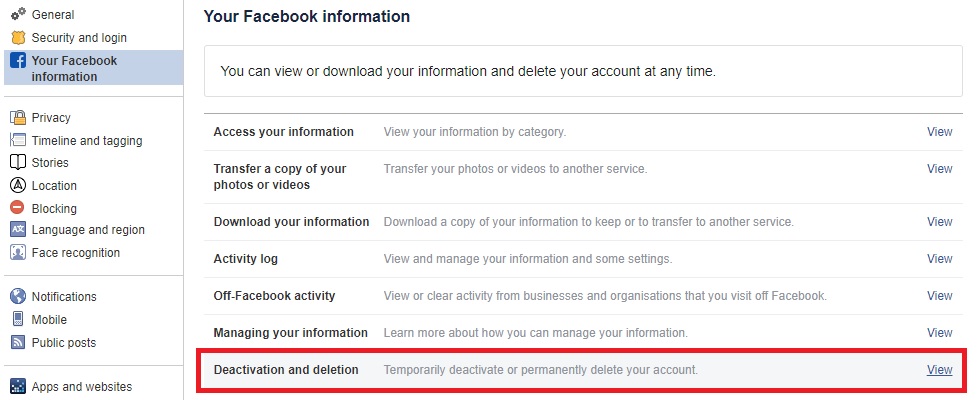
Task: View Deactivation and deletion options
Action: (x=939, y=370)
